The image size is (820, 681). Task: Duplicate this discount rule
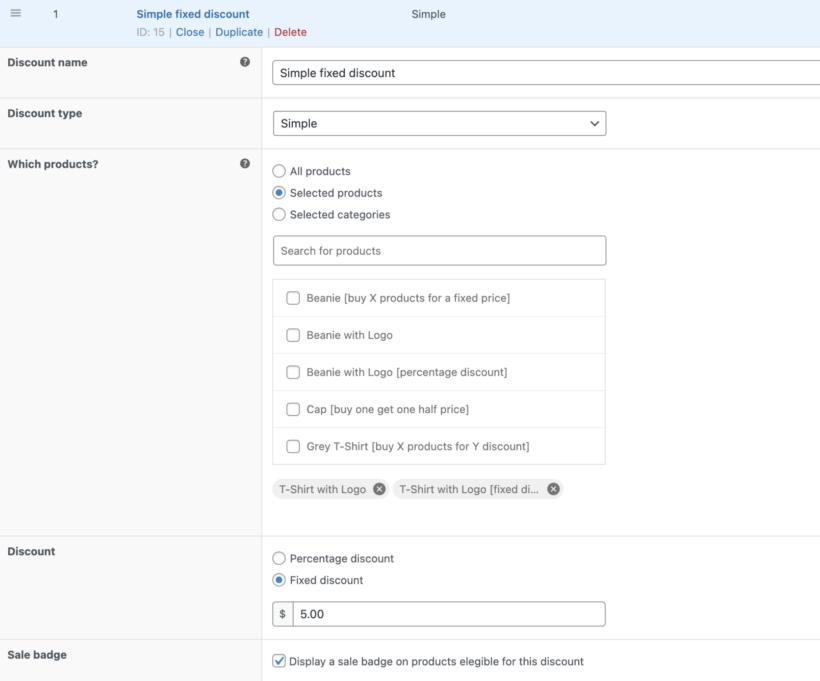239,31
